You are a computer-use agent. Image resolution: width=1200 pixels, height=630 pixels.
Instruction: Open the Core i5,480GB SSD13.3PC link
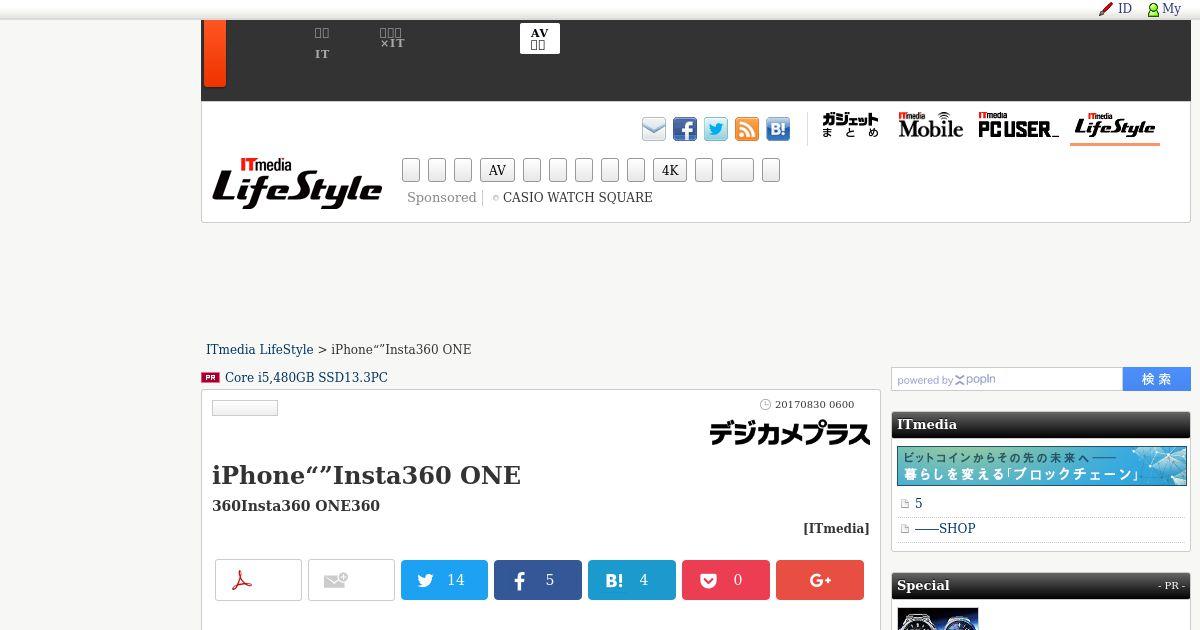306,377
